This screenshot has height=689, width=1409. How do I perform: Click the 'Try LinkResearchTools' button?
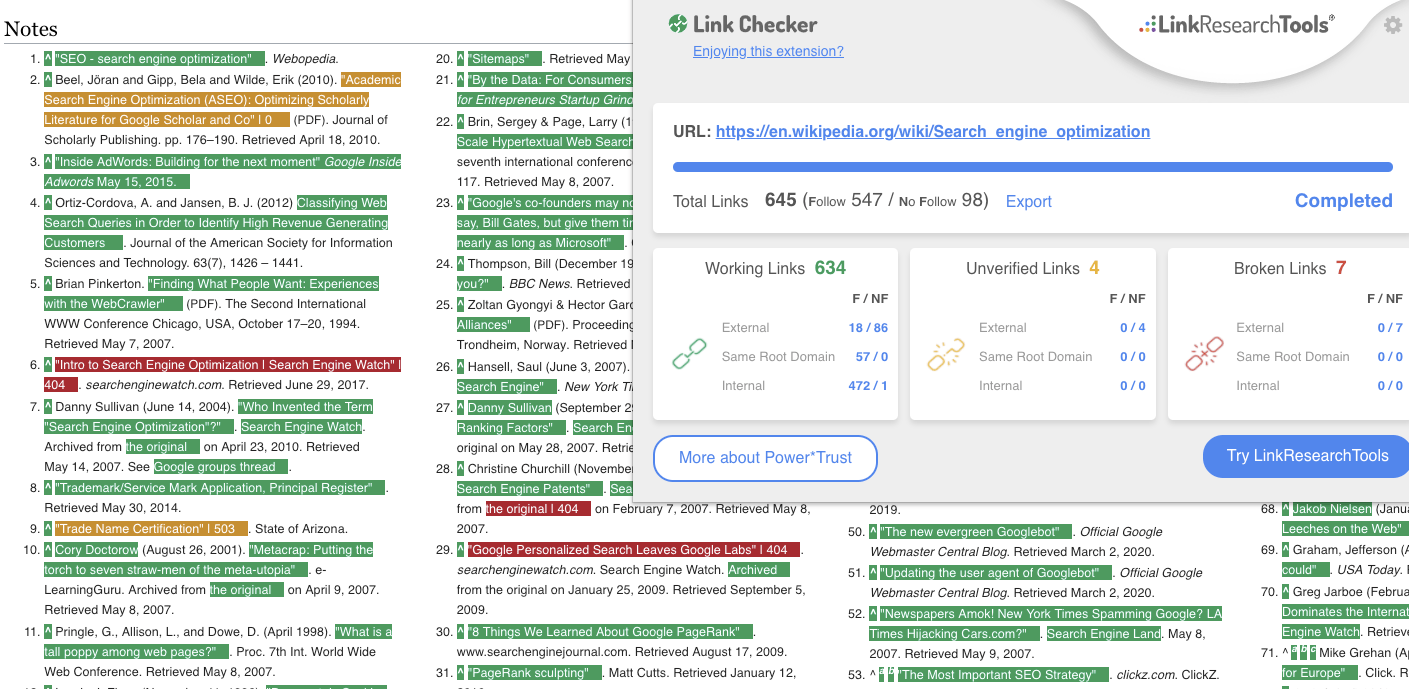coord(1305,456)
